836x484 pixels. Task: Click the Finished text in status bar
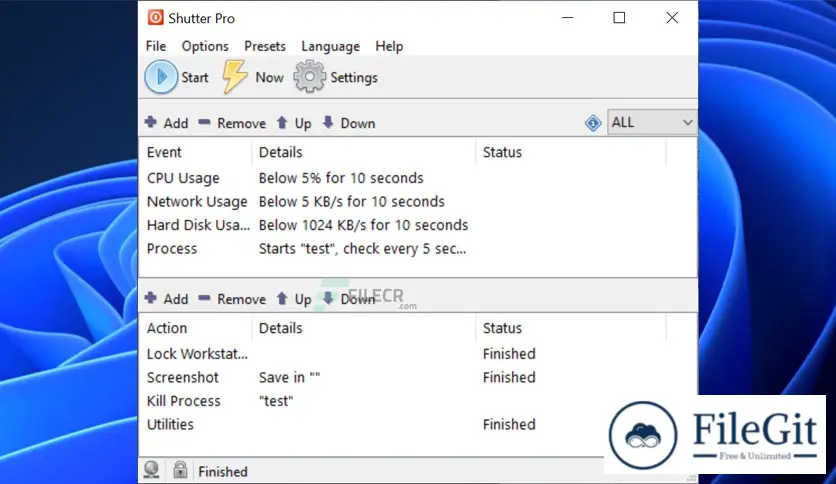223,472
